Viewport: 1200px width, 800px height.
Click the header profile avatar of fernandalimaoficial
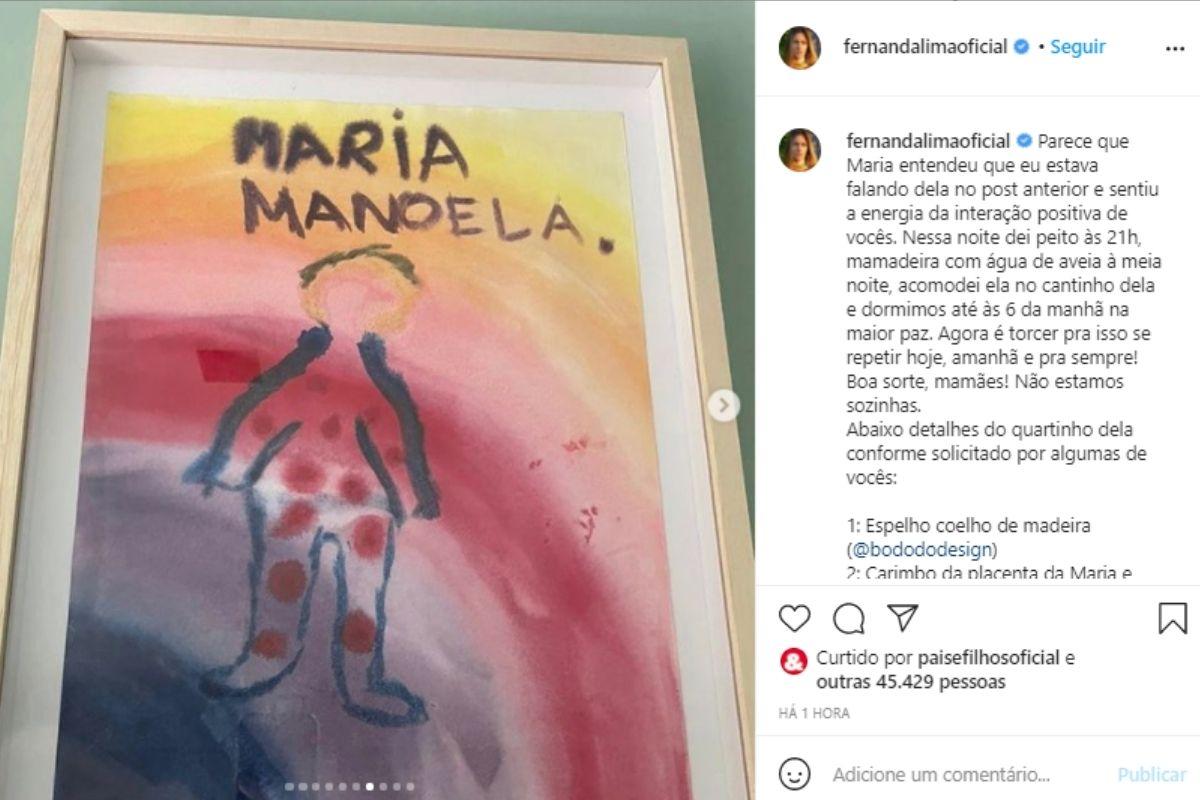coord(800,47)
